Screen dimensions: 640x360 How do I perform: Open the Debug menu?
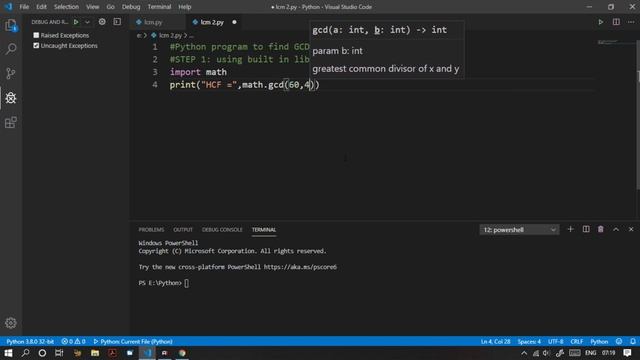click(131, 7)
